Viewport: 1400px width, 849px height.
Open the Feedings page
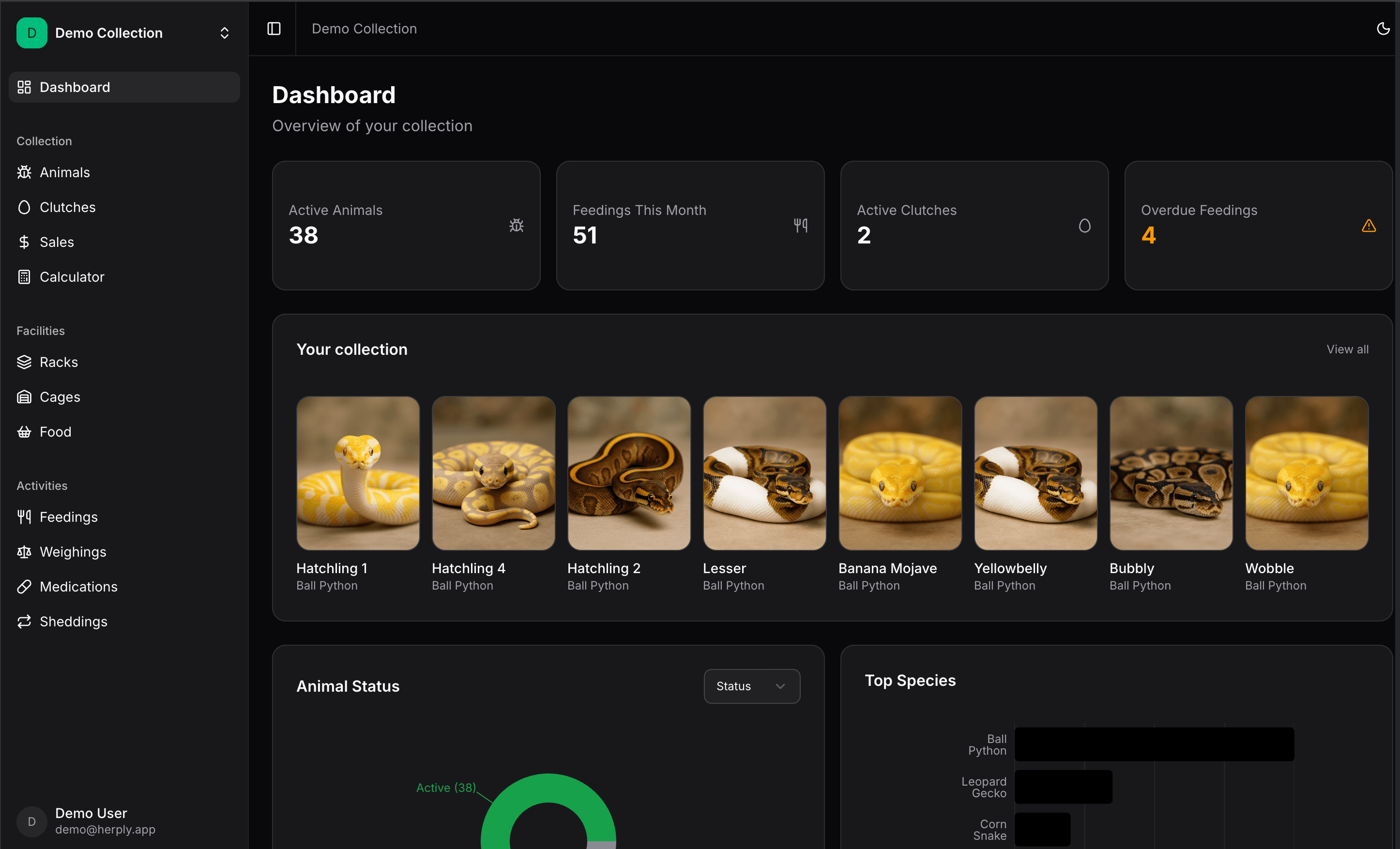click(124, 516)
